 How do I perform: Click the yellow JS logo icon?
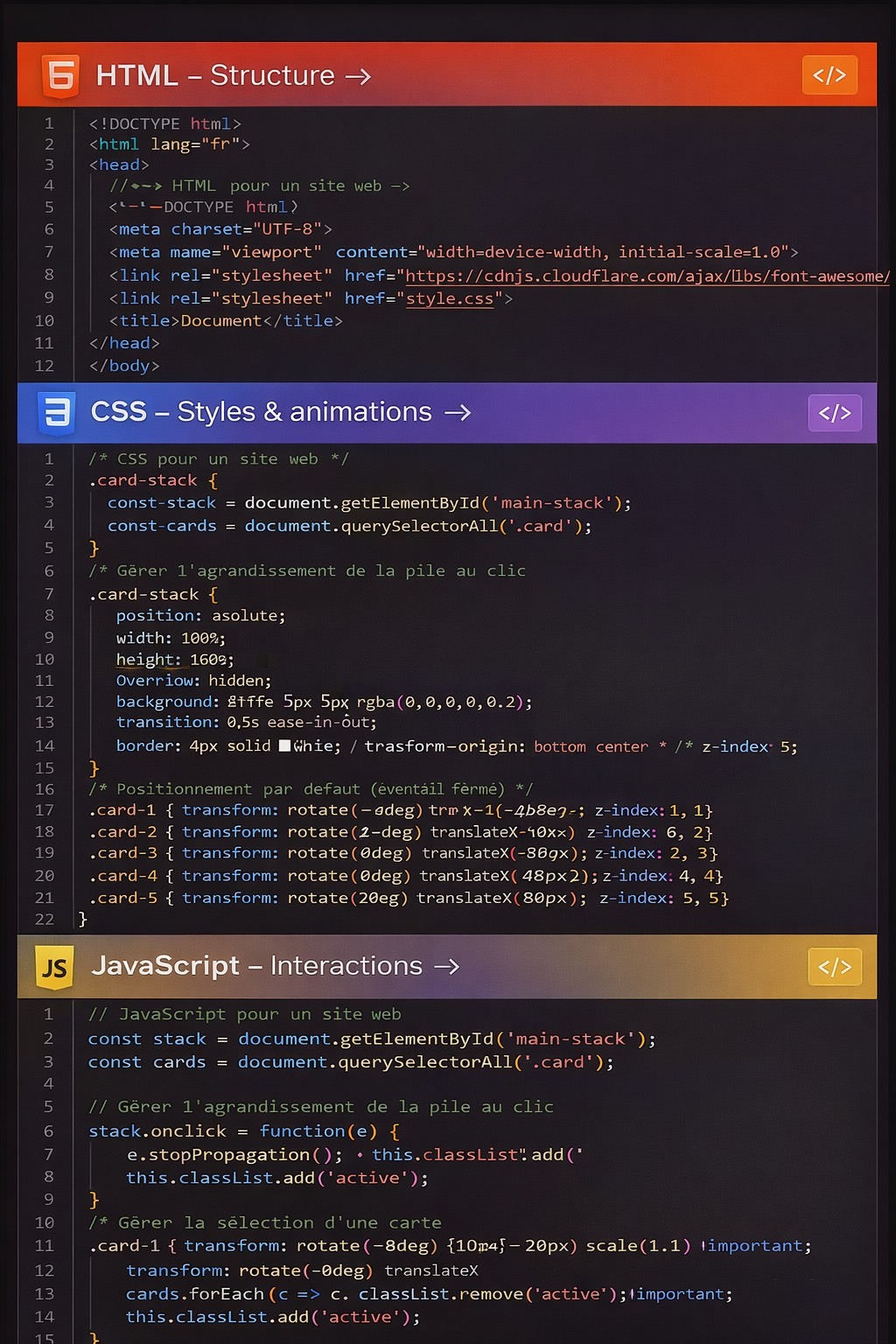(x=54, y=967)
